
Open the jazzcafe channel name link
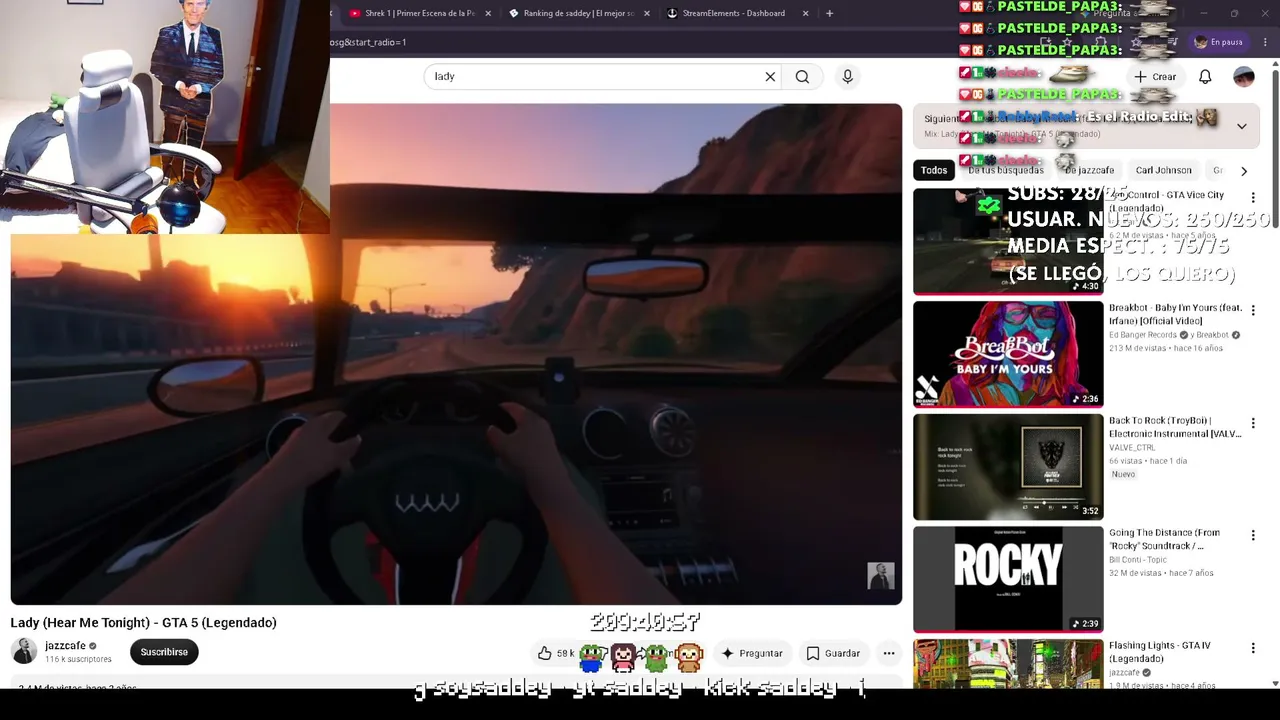[65, 646]
